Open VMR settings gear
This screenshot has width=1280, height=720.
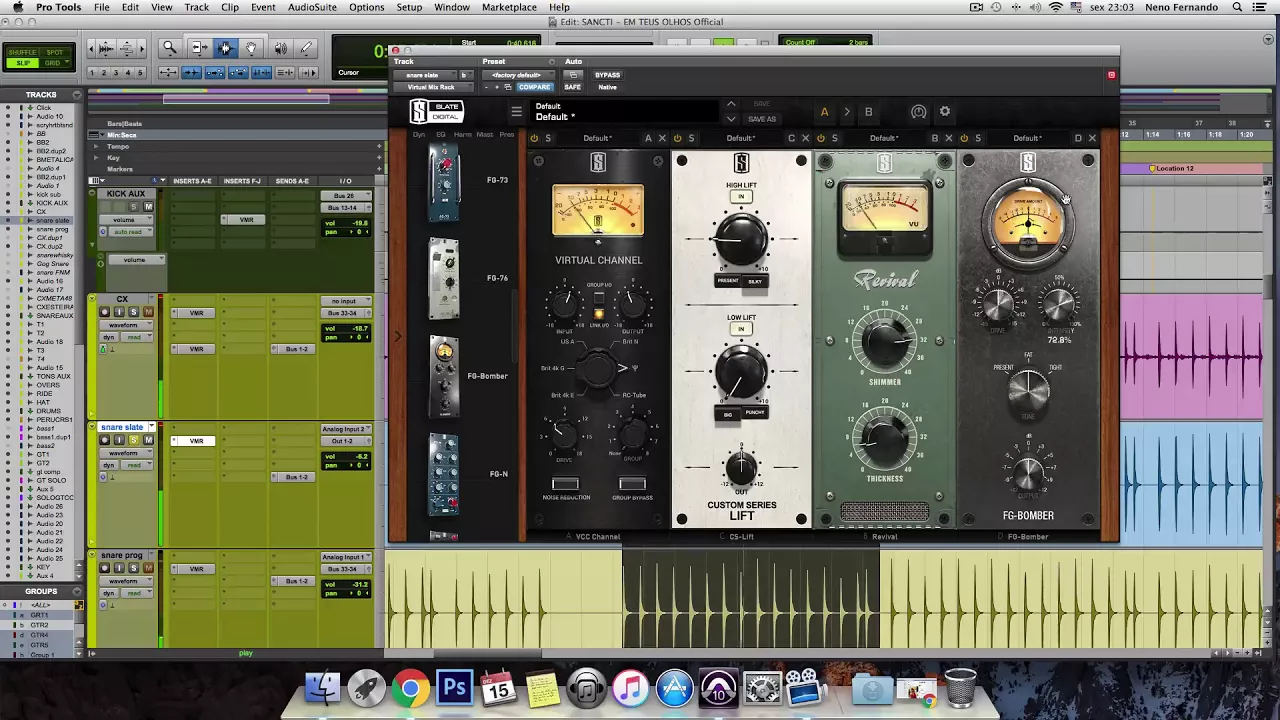pyautogui.click(x=945, y=112)
